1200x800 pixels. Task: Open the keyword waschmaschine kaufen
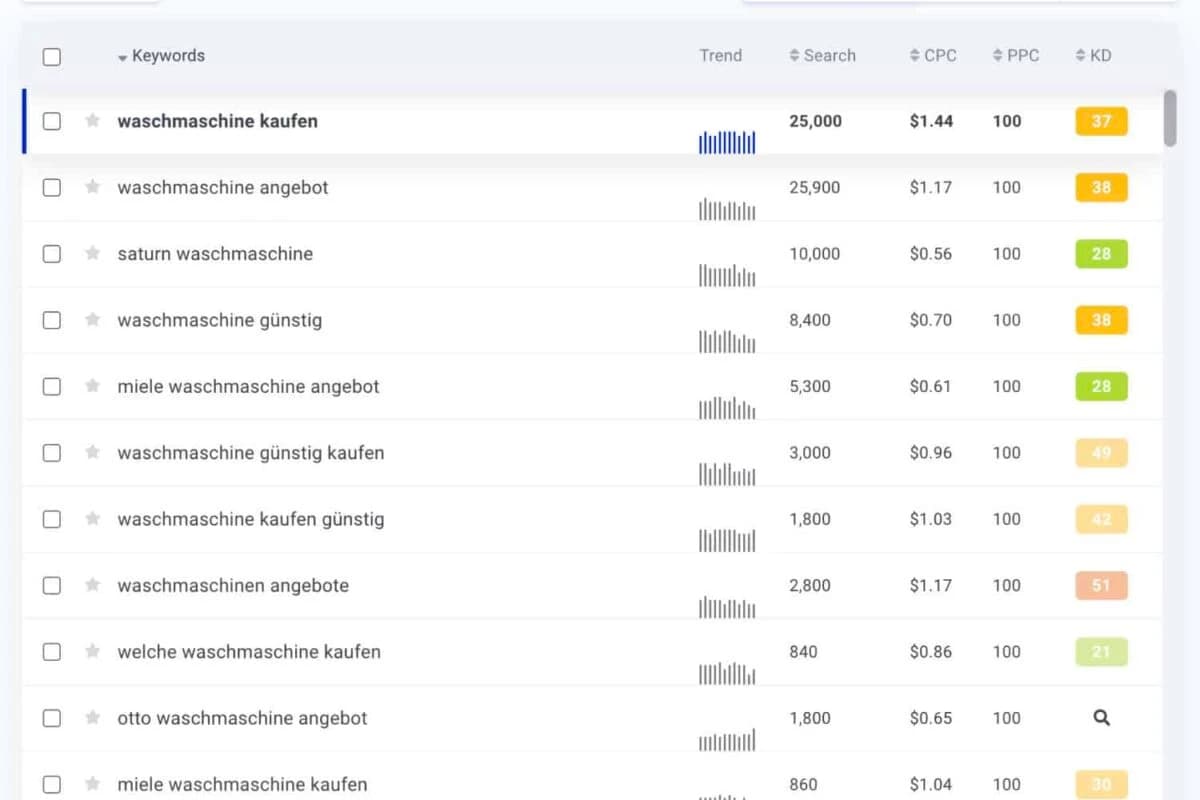tap(217, 121)
